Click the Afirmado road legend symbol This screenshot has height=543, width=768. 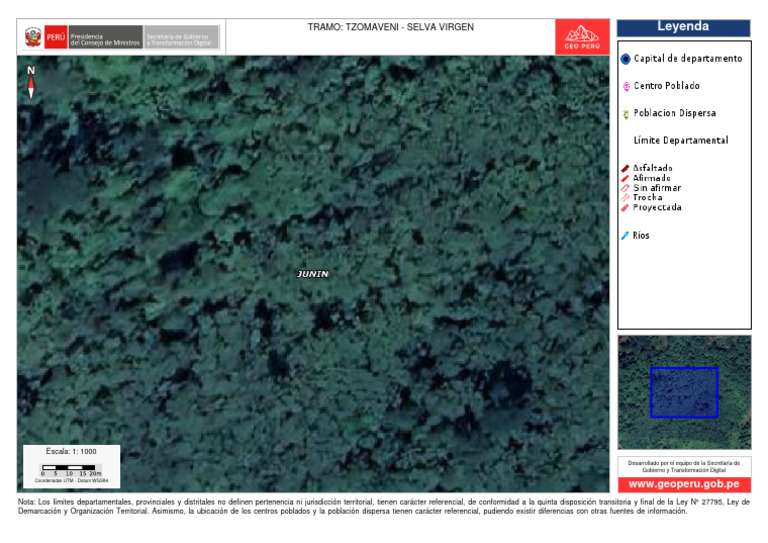(x=625, y=178)
